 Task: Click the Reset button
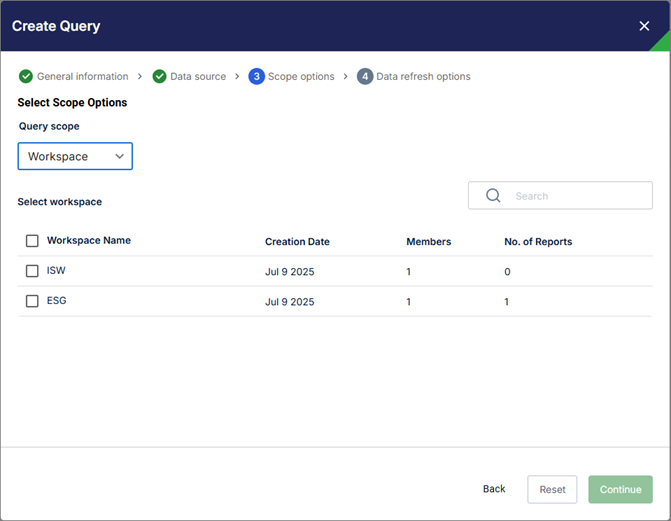552,489
